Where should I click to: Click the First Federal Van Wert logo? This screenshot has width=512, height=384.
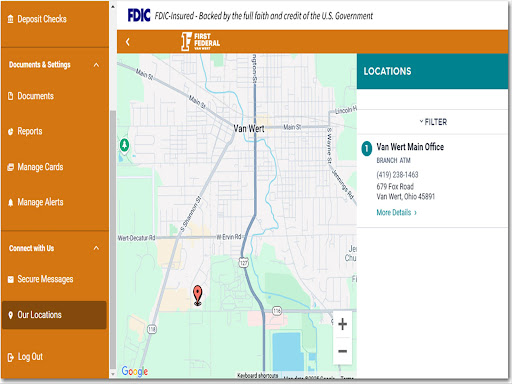point(200,42)
